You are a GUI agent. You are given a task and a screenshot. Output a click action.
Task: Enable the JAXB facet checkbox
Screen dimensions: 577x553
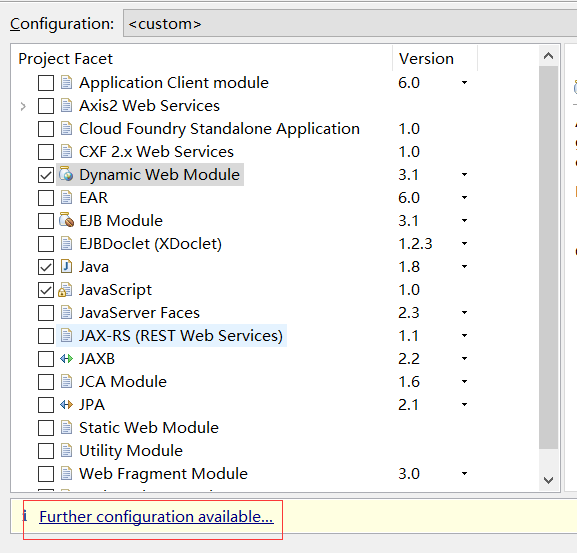(x=46, y=359)
